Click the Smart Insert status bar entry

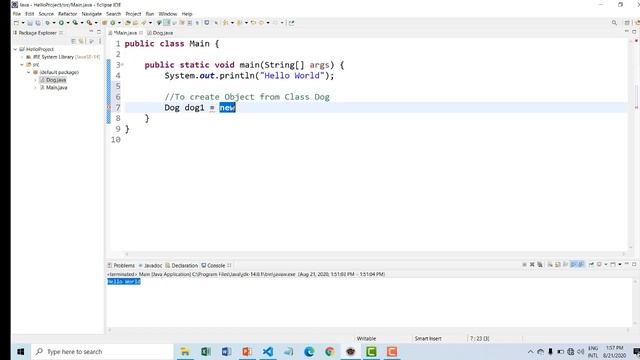[x=428, y=338]
